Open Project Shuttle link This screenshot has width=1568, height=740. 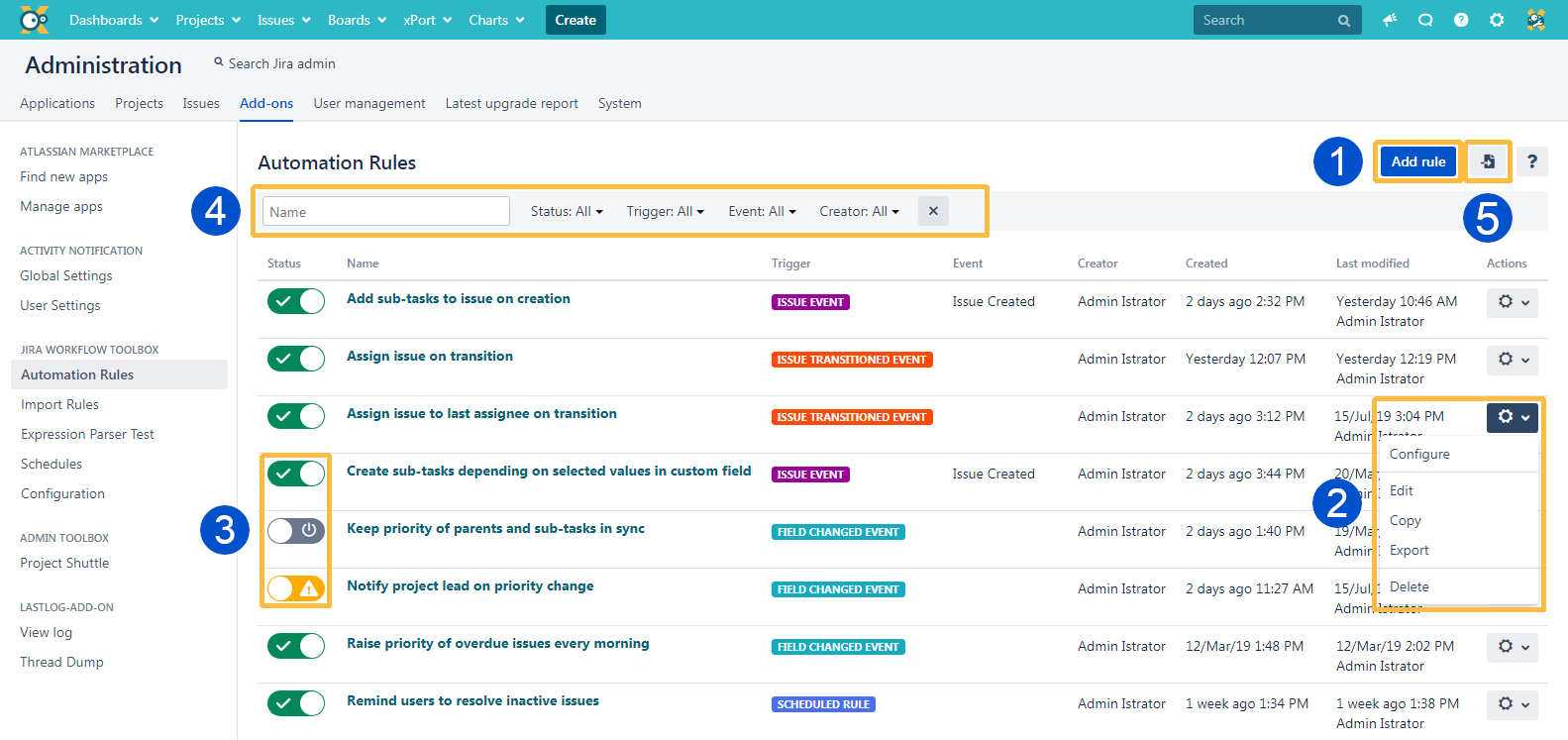pyautogui.click(x=64, y=563)
